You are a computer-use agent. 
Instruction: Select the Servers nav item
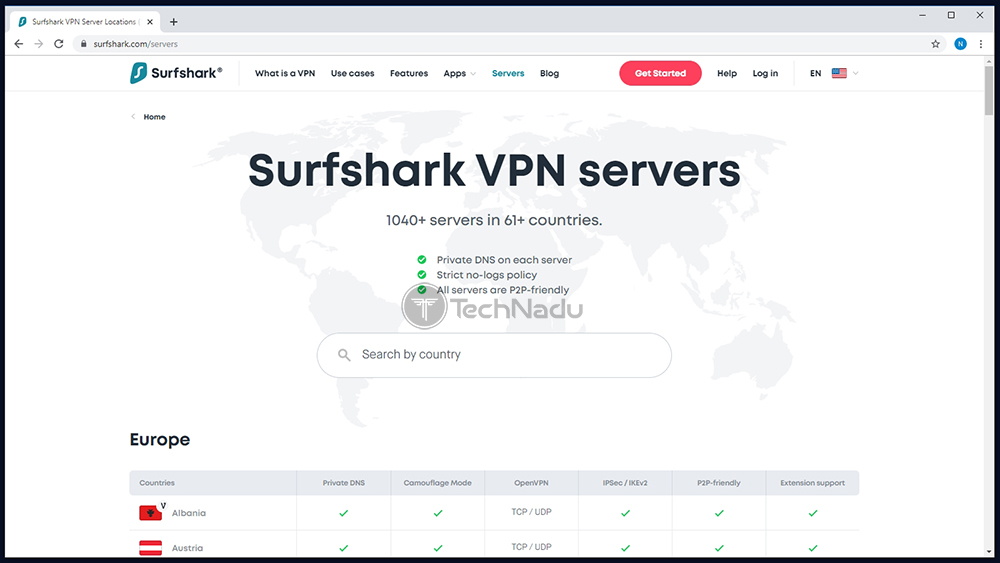click(x=508, y=73)
